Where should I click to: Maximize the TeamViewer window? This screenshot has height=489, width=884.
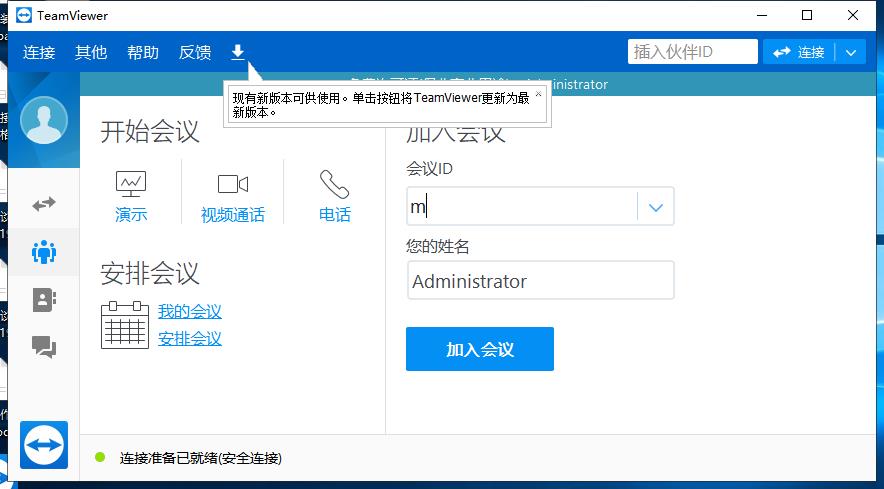807,15
